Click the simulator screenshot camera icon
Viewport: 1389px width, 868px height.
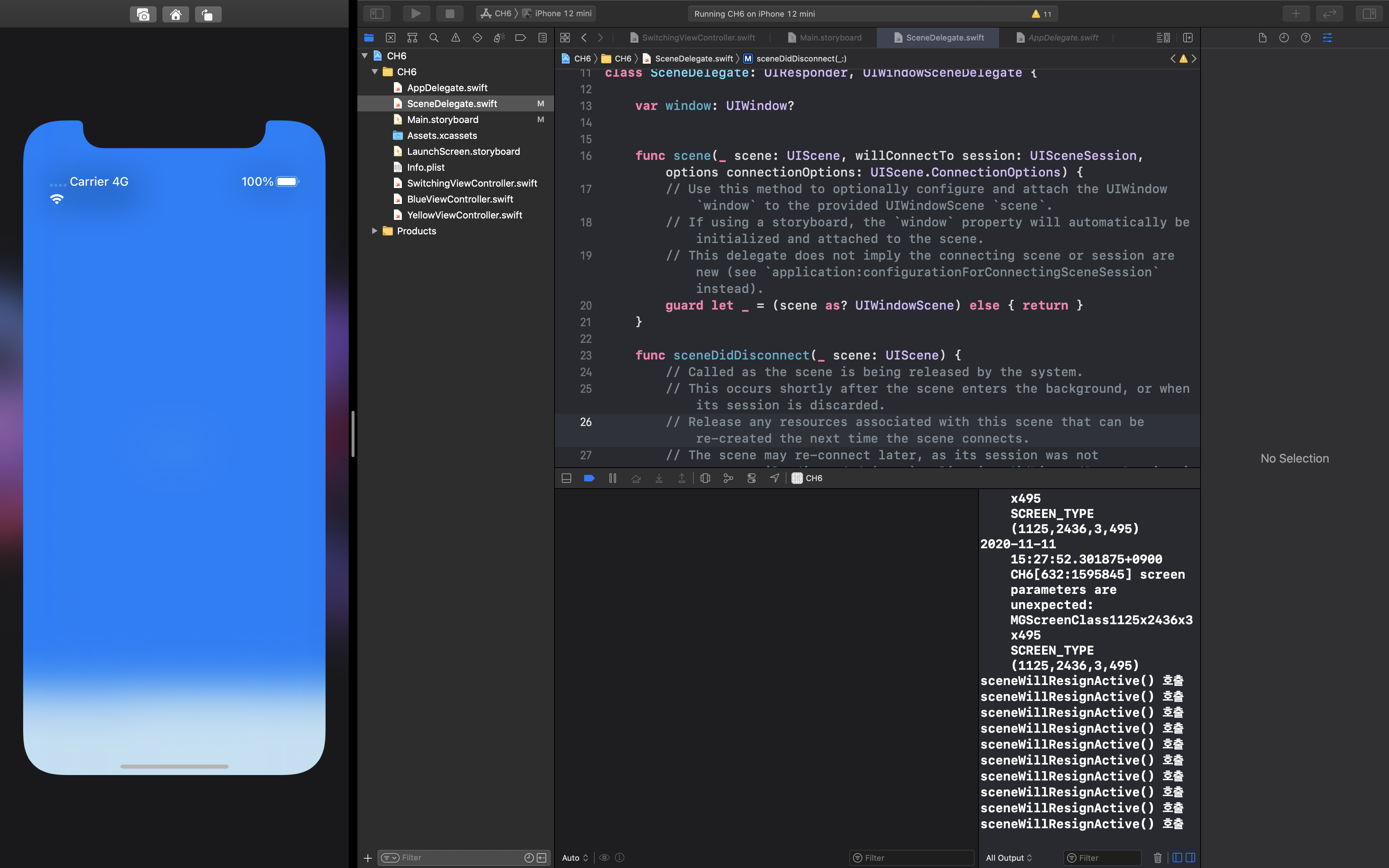pyautogui.click(x=143, y=14)
